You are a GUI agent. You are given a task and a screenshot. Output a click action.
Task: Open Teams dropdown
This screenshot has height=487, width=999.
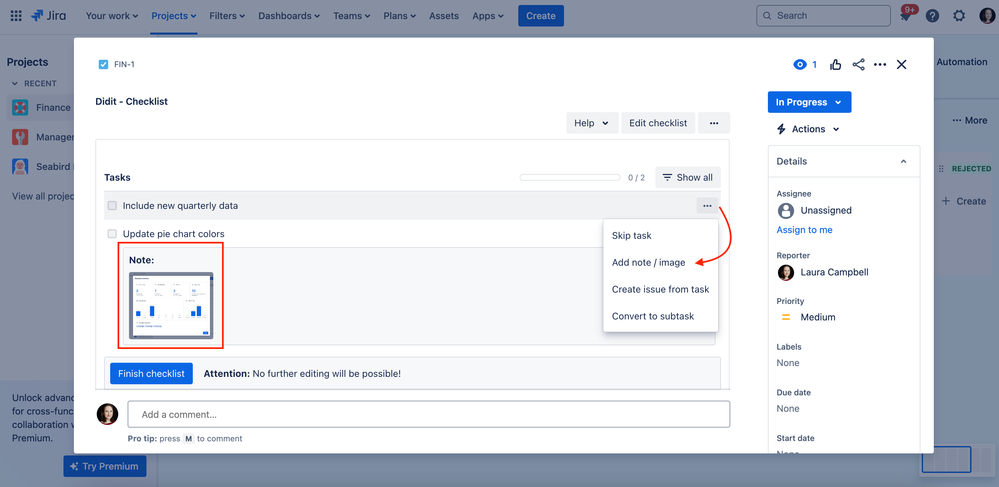352,16
